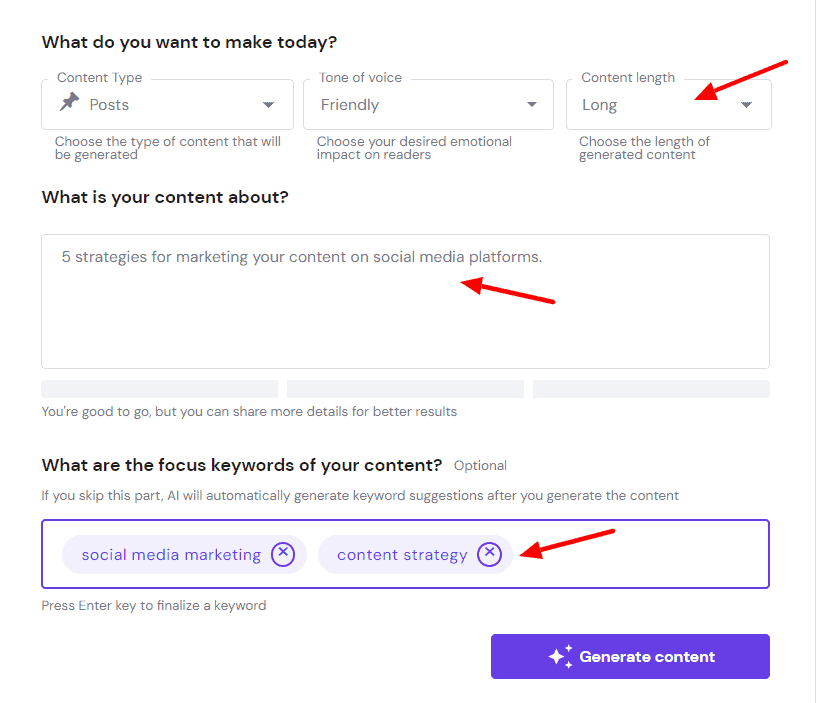Viewport: 816px width, 703px height.
Task: Click the middle detail progress bar segment
Action: (405, 389)
